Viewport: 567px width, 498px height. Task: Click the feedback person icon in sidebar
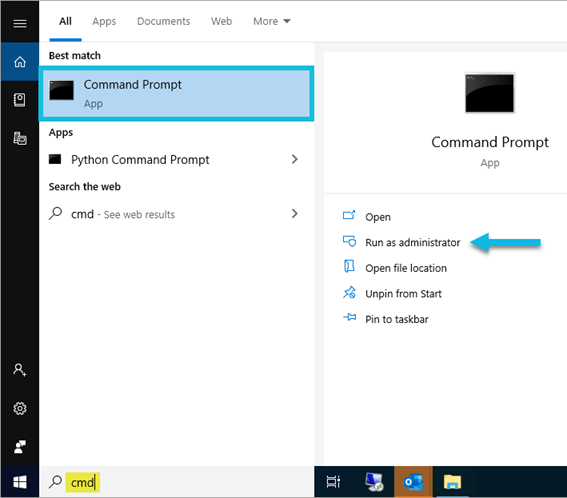[20, 447]
